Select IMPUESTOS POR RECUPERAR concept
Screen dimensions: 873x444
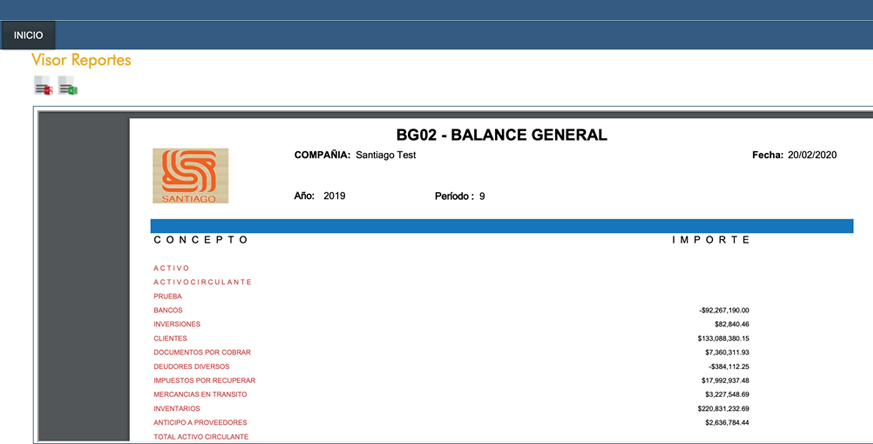click(204, 380)
